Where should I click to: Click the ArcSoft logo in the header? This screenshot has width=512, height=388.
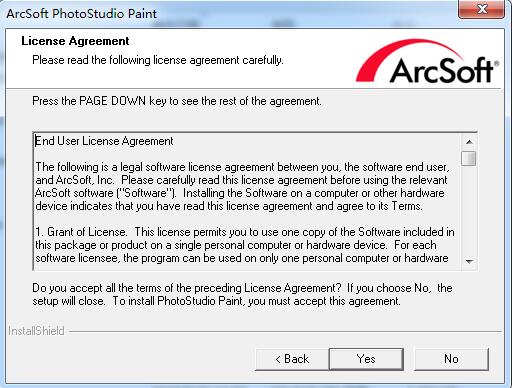point(427,61)
